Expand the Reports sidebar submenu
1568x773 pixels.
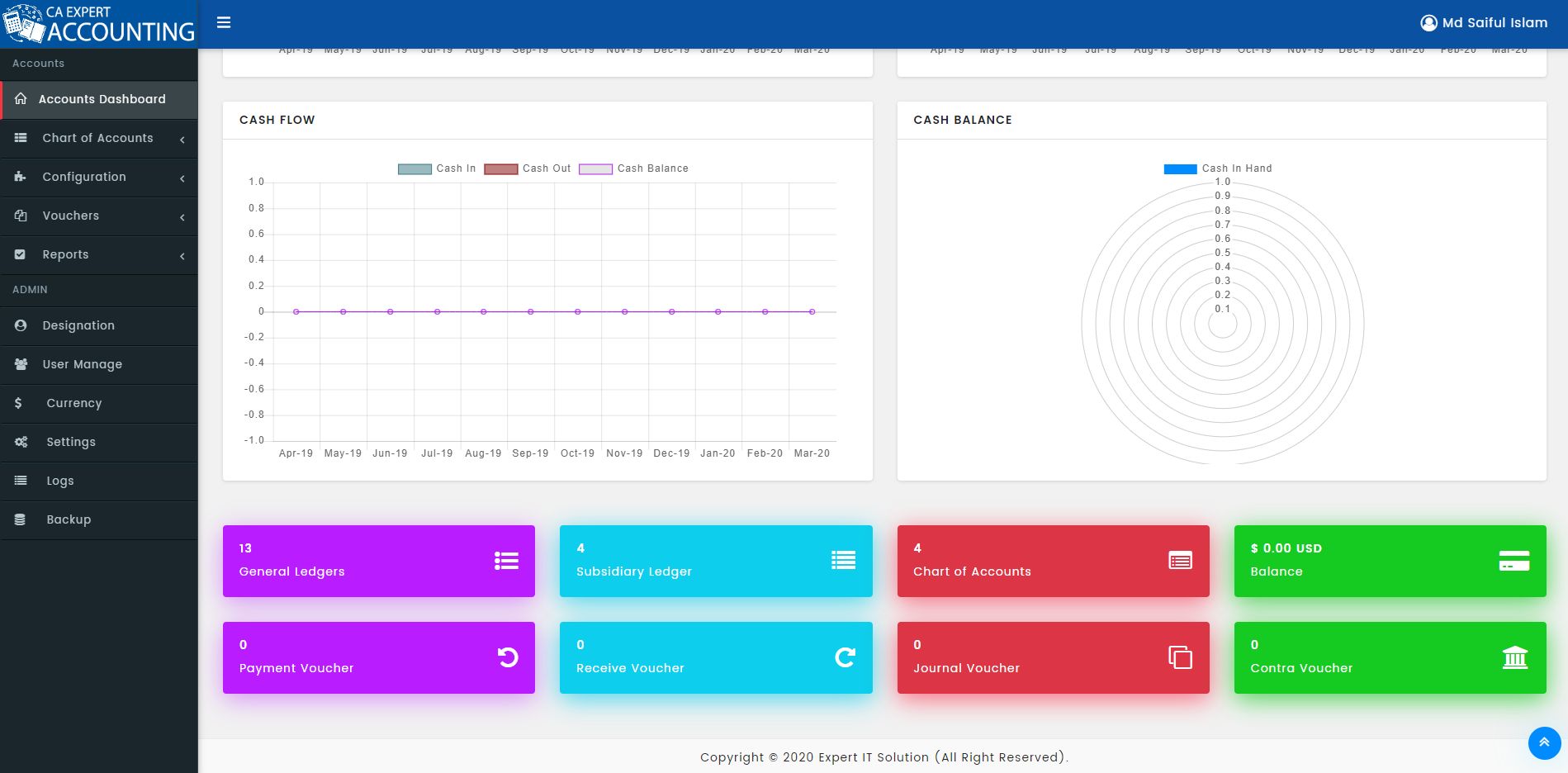click(99, 254)
